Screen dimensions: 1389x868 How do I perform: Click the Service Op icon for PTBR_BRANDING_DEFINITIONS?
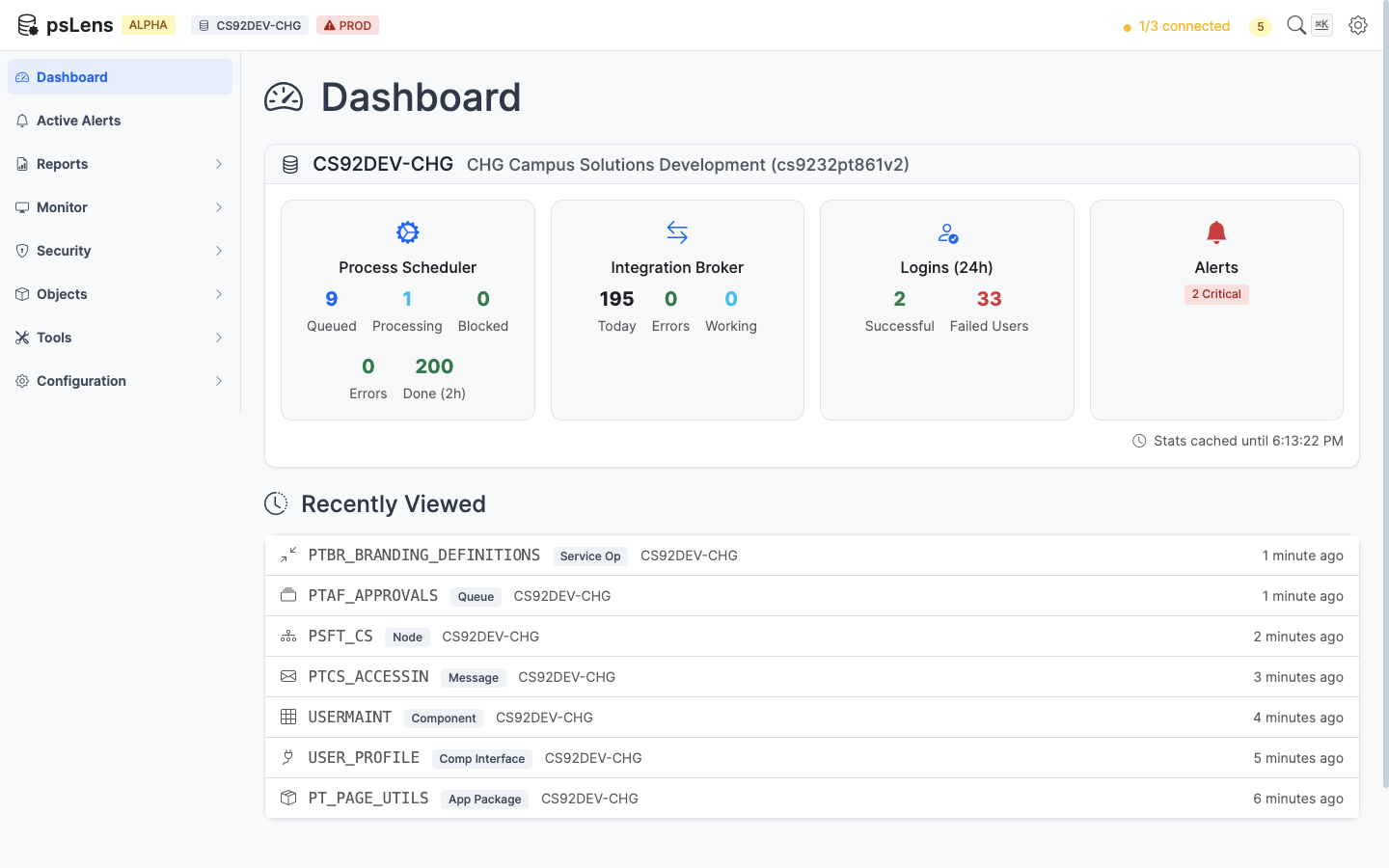tap(288, 556)
